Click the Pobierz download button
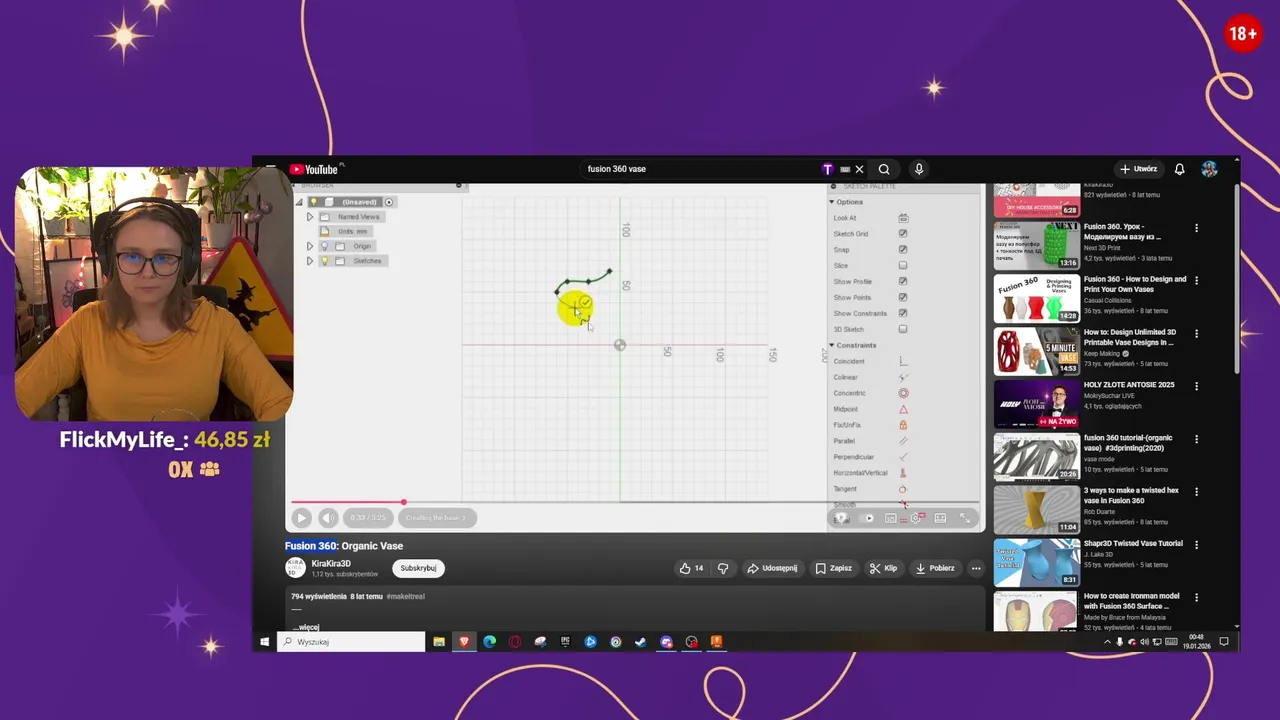Screen dimensions: 1280x720 (935, 568)
